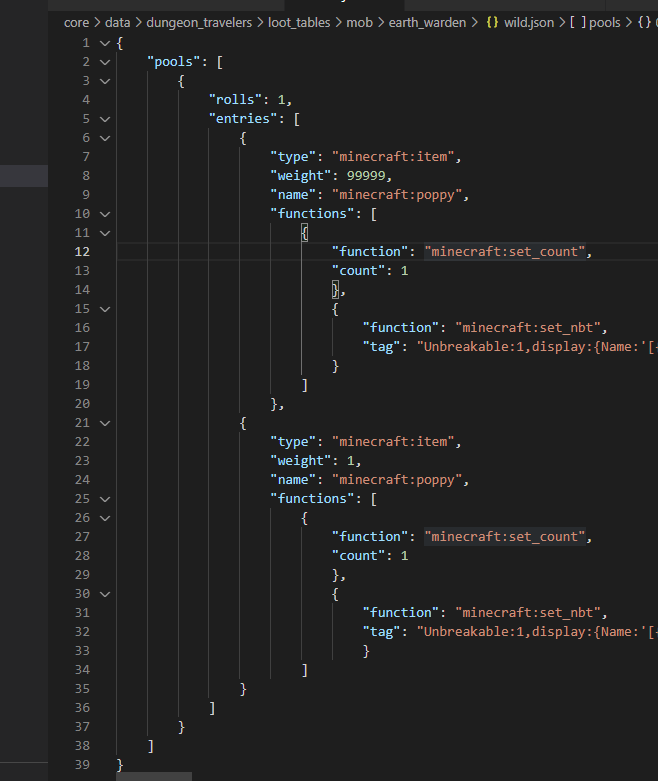Collapse the root object at line 1
658x781 pixels.
click(106, 43)
